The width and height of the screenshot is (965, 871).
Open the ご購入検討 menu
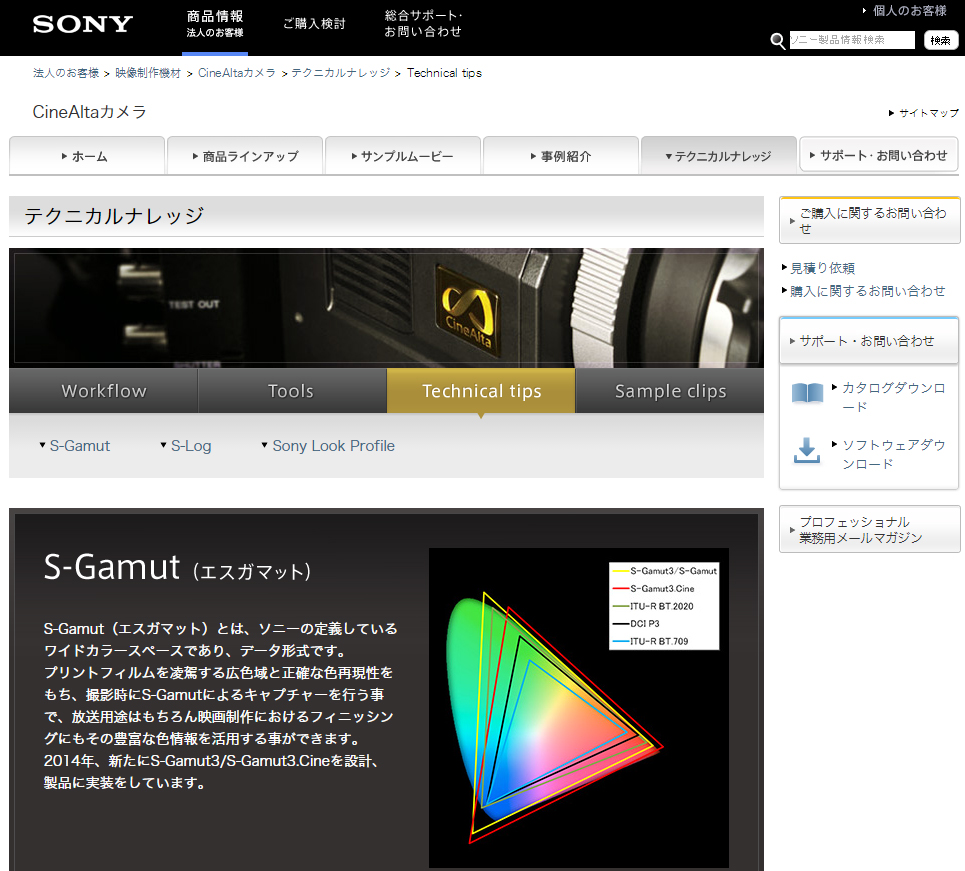coord(314,24)
